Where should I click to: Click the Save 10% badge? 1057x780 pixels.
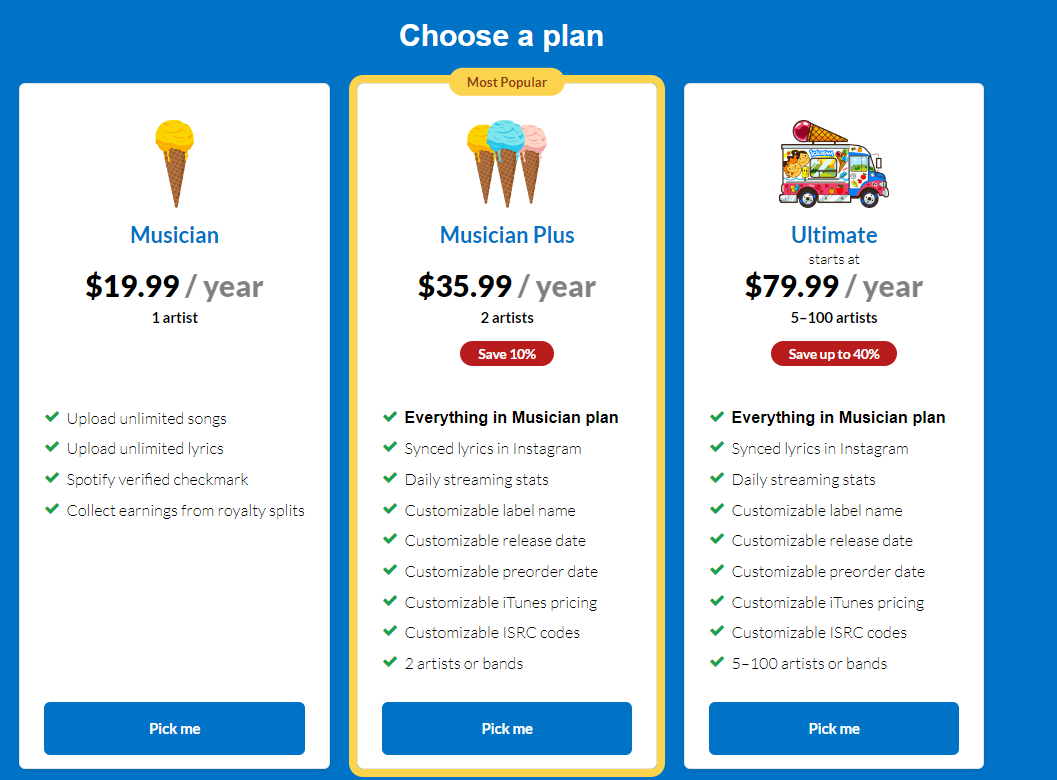[x=507, y=354]
